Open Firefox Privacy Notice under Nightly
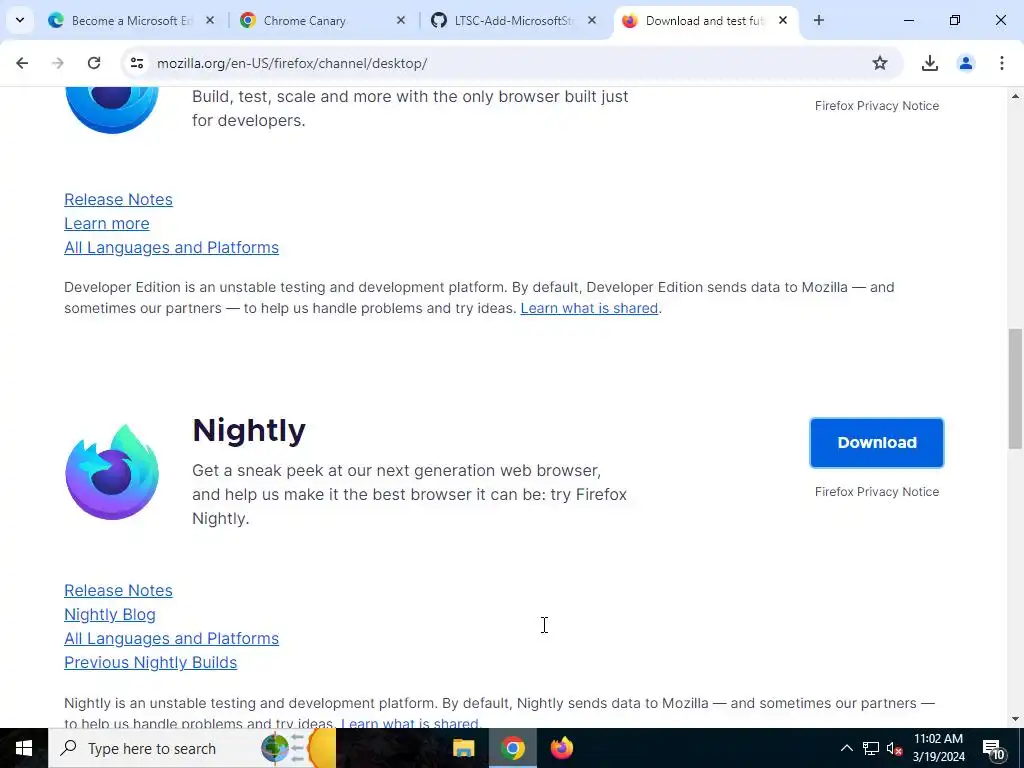 (x=876, y=492)
